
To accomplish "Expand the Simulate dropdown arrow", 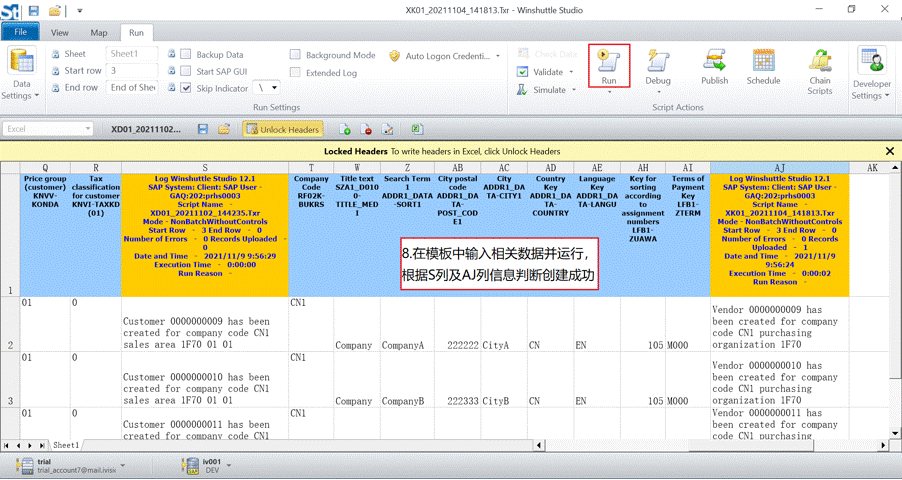I will coord(574,90).
